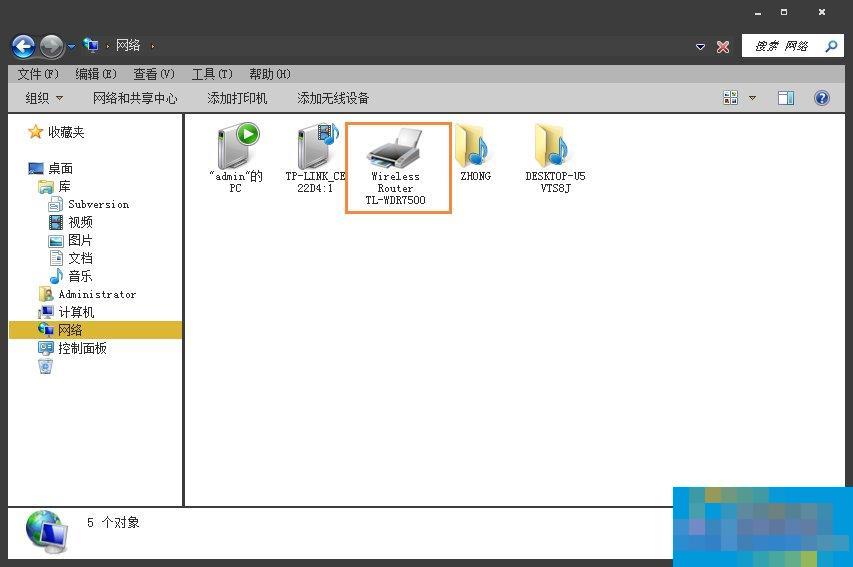Viewport: 853px width, 567px height.
Task: Click 添加无线设备 toolbar button
Action: [333, 98]
